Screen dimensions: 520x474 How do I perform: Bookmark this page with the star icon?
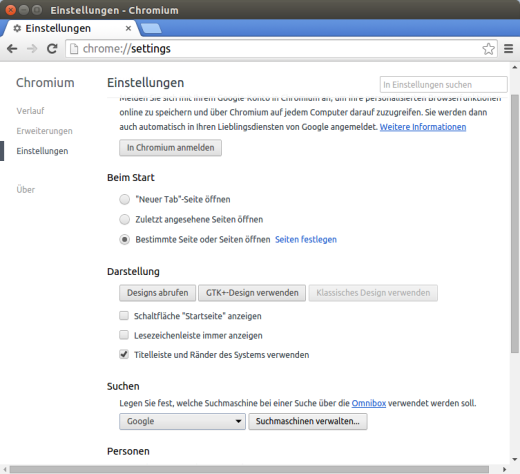point(488,49)
